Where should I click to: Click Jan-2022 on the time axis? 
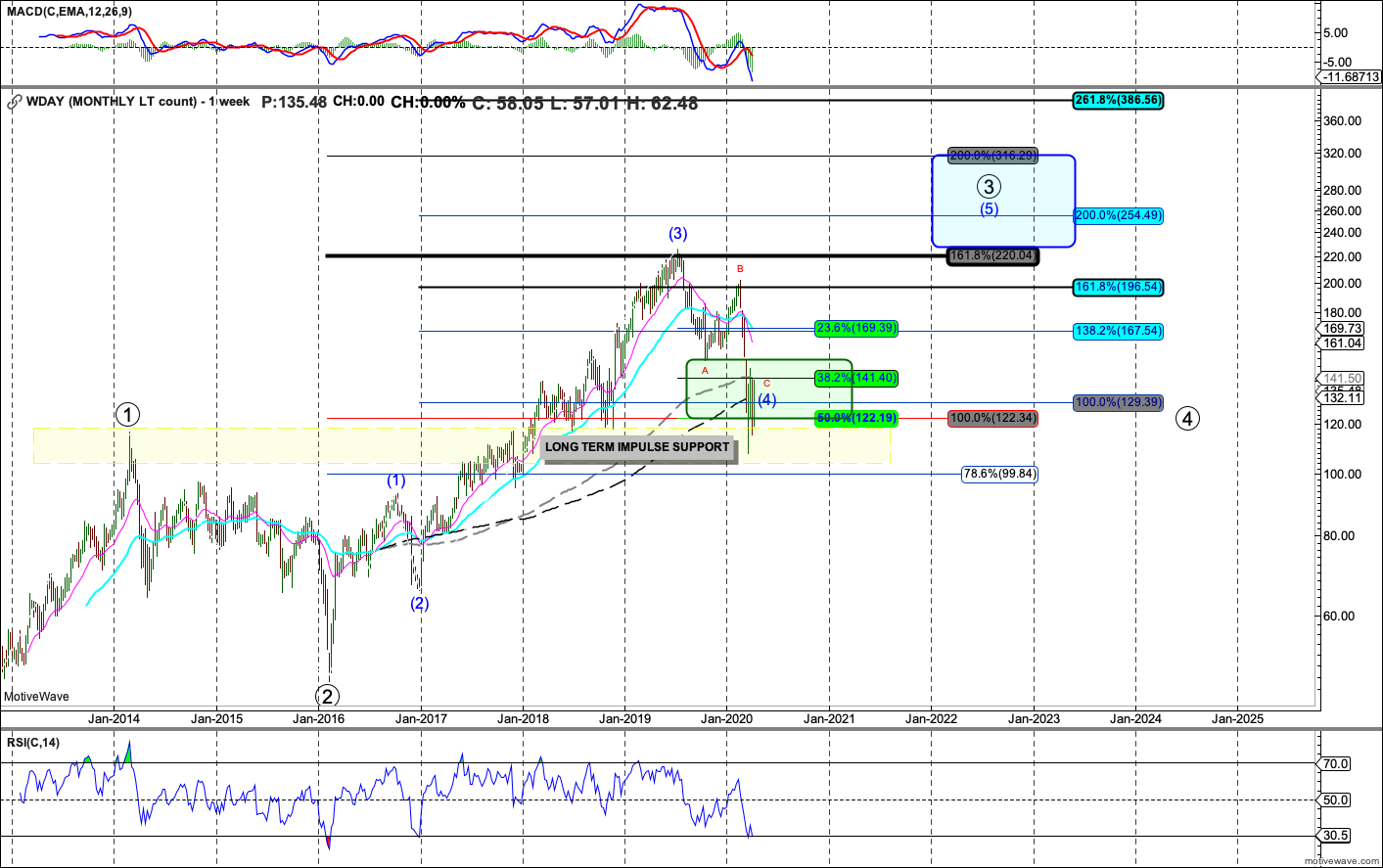point(931,718)
